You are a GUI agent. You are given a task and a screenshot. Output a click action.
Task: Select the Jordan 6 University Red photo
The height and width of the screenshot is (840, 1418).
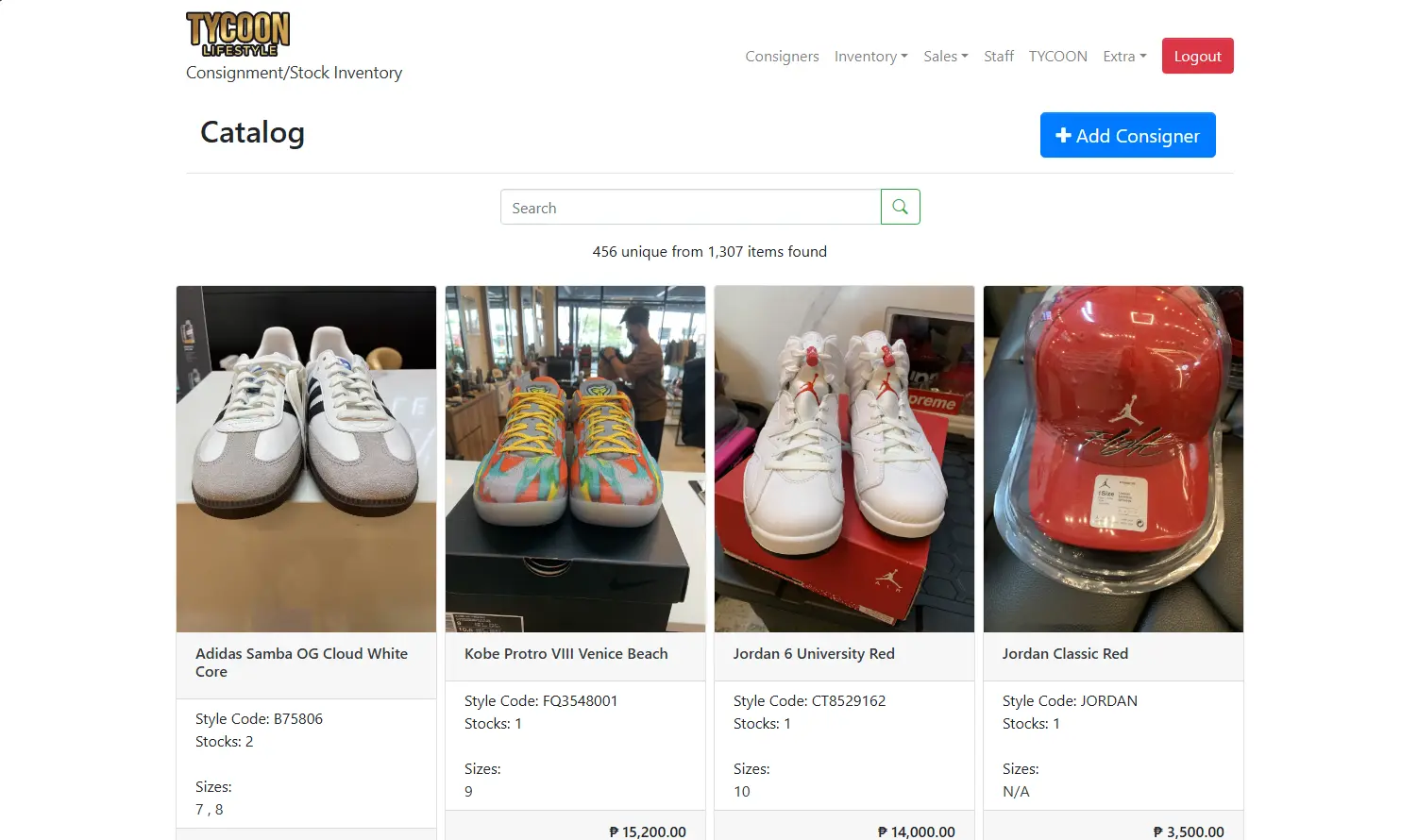(844, 459)
